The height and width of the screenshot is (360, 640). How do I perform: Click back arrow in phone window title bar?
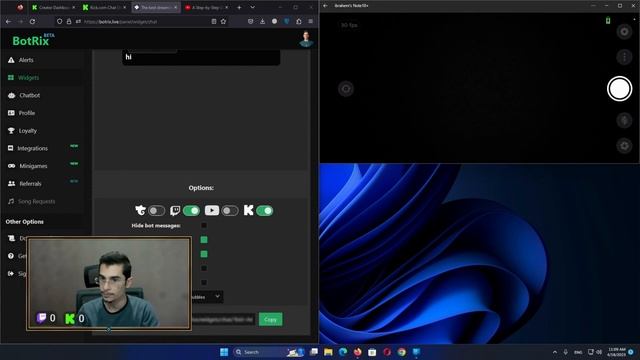click(325, 6)
